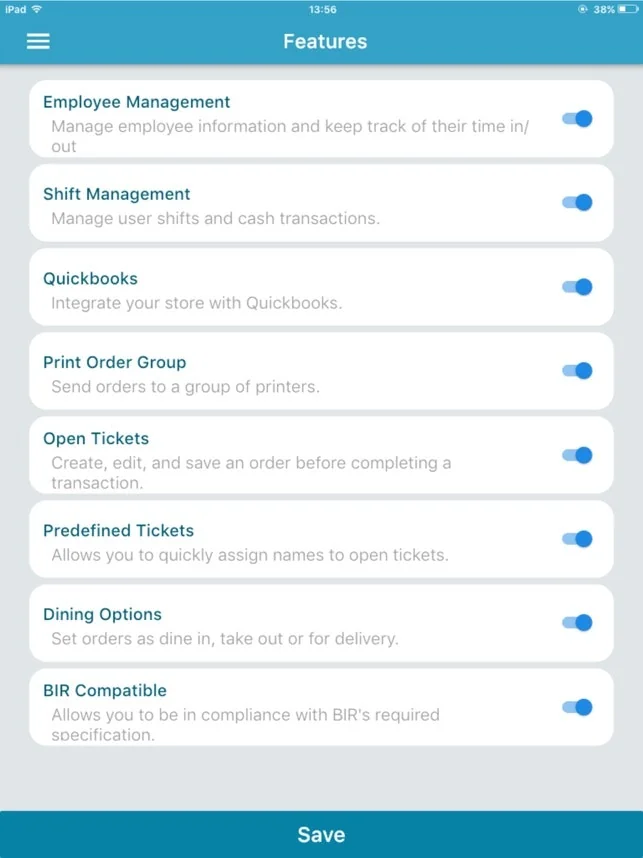This screenshot has height=858, width=643.
Task: Tap the Save button
Action: [321, 834]
